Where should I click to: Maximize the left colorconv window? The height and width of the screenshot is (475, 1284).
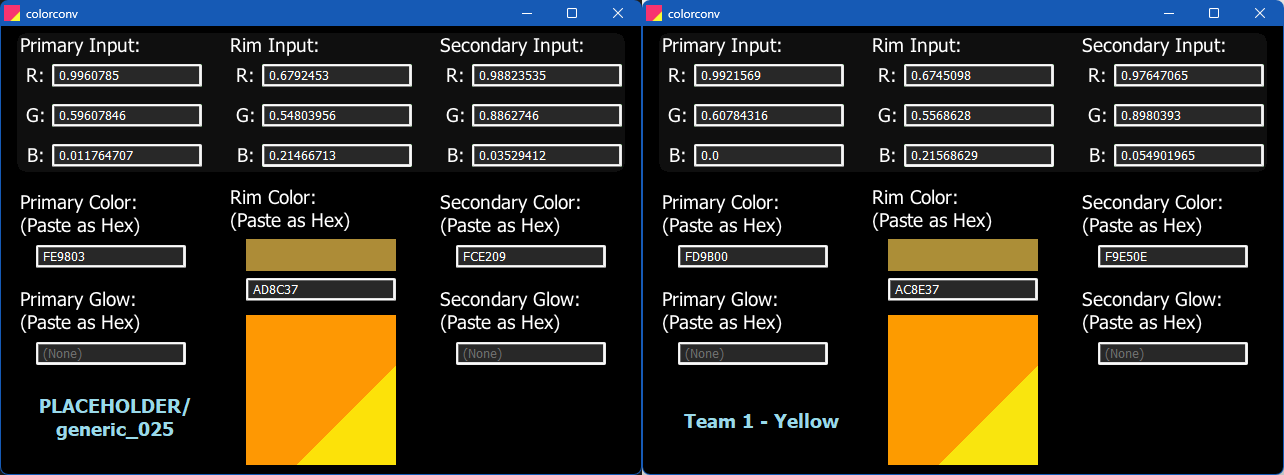click(x=572, y=13)
